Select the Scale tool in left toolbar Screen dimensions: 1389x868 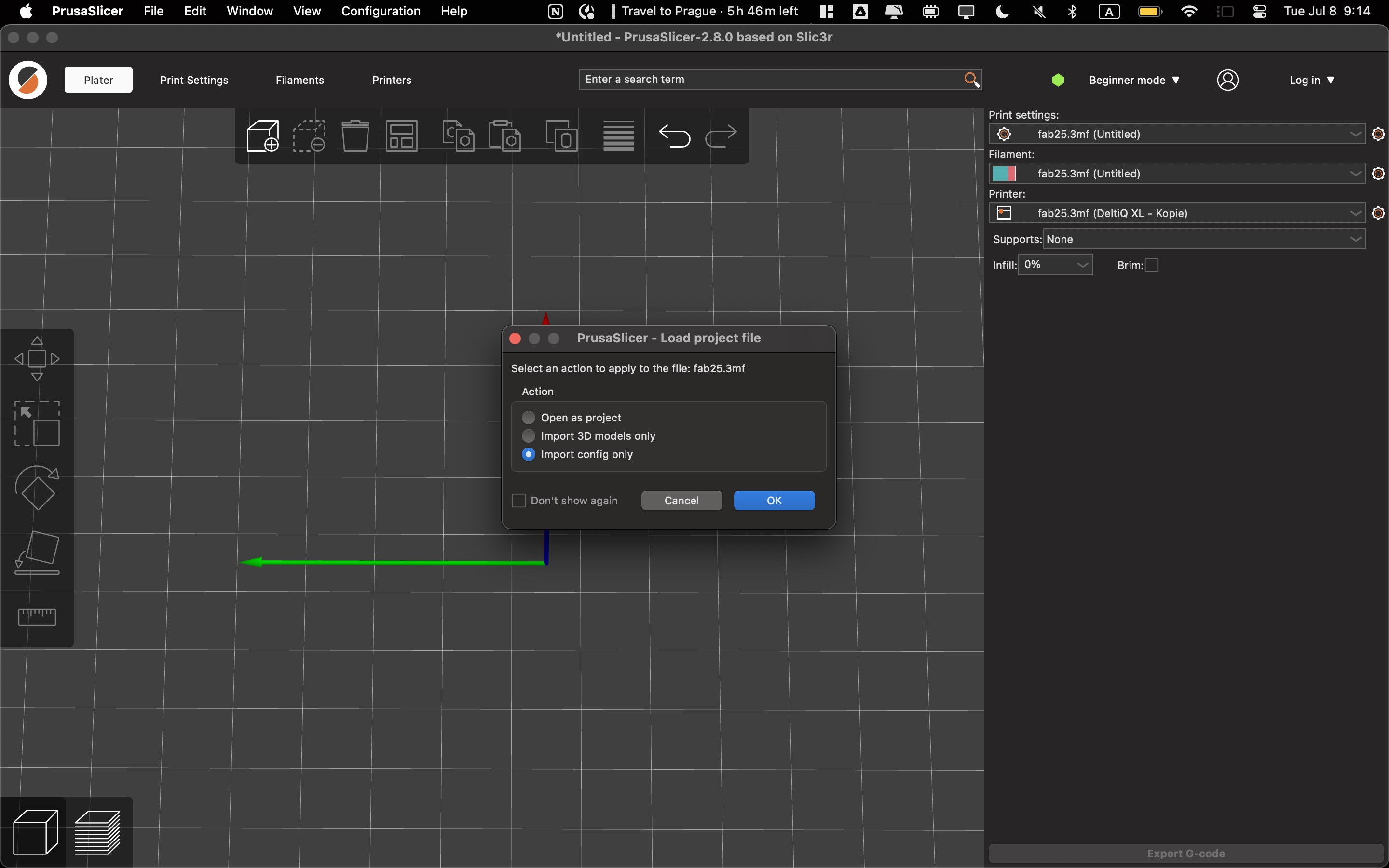point(37,424)
